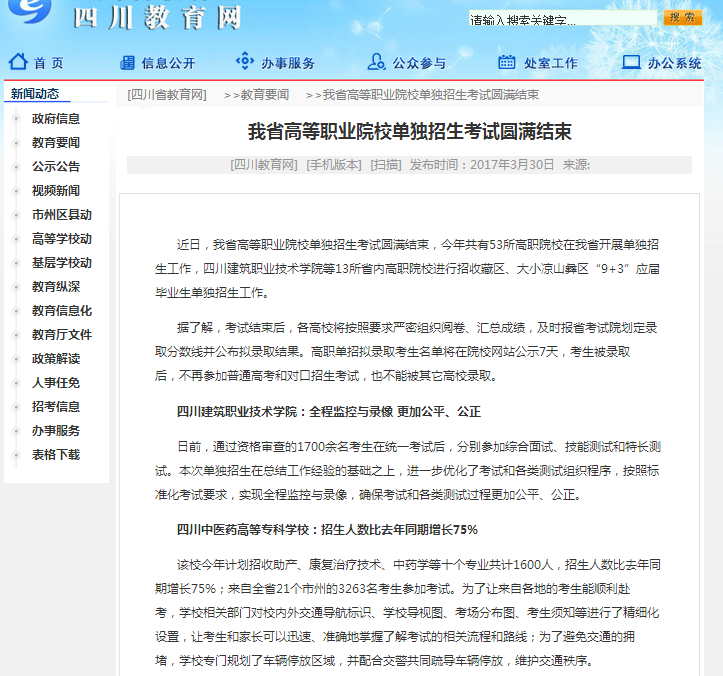
Task: Click the 办事服务 navigation icon
Action: coord(245,62)
